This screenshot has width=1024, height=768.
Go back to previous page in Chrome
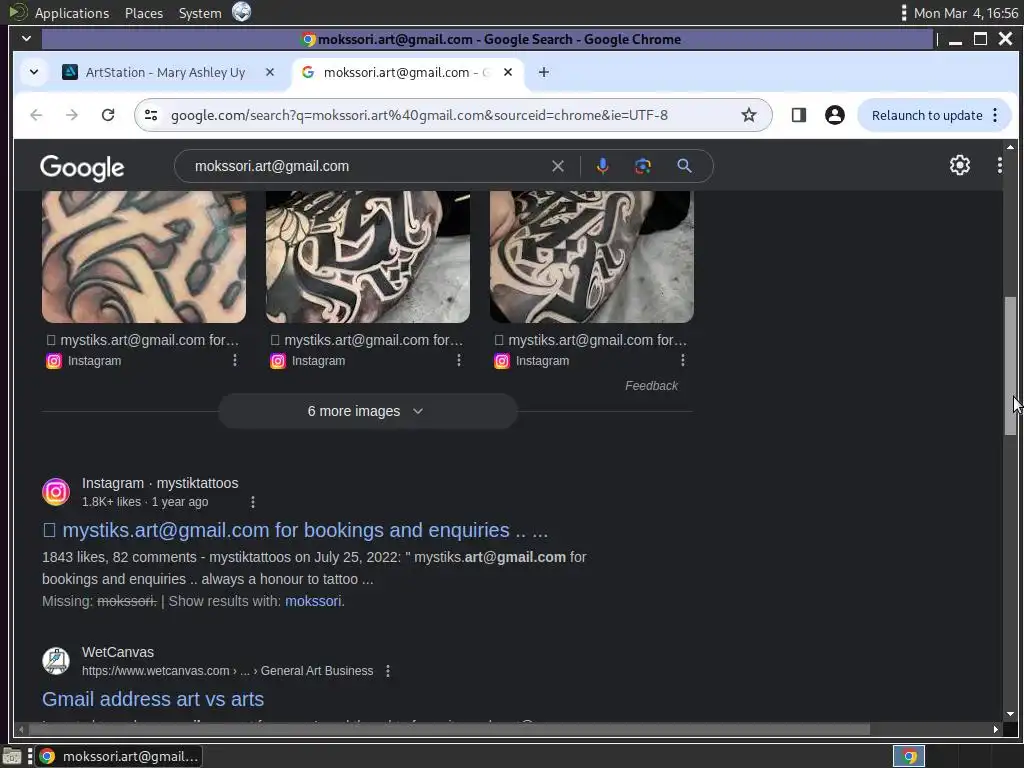36,115
